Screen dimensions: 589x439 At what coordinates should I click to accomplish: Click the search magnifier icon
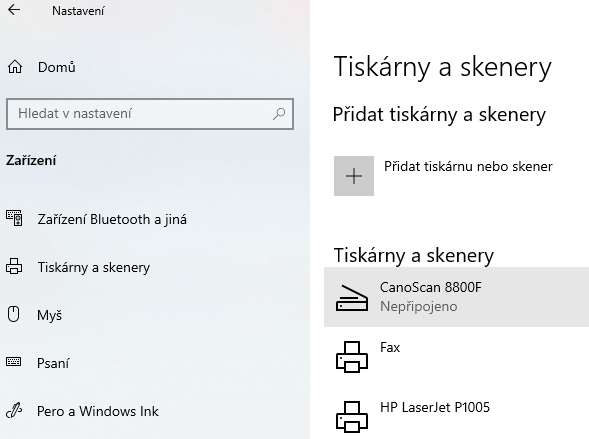pos(279,114)
